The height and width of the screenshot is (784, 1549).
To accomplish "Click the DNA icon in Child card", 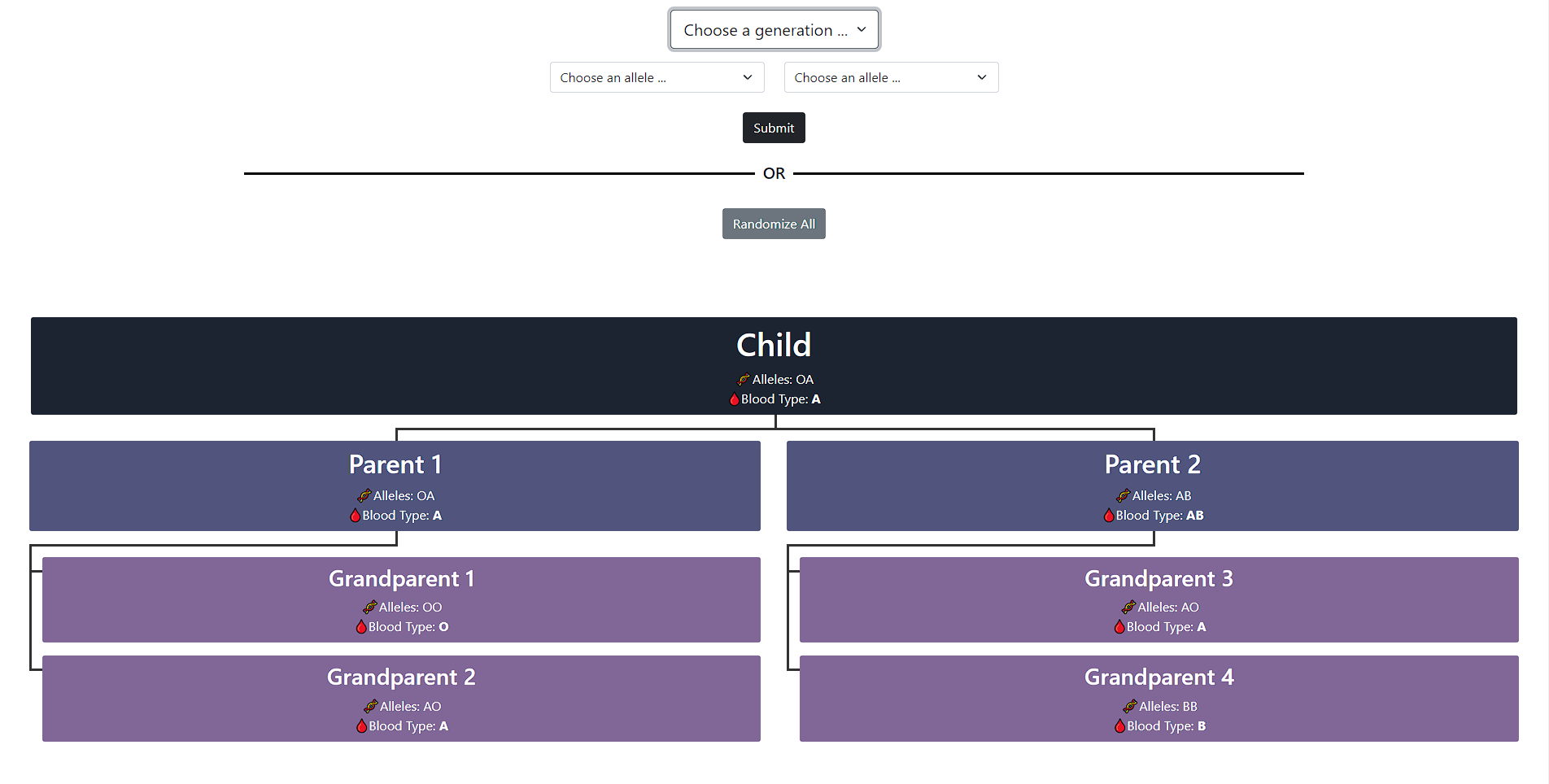I will click(743, 380).
